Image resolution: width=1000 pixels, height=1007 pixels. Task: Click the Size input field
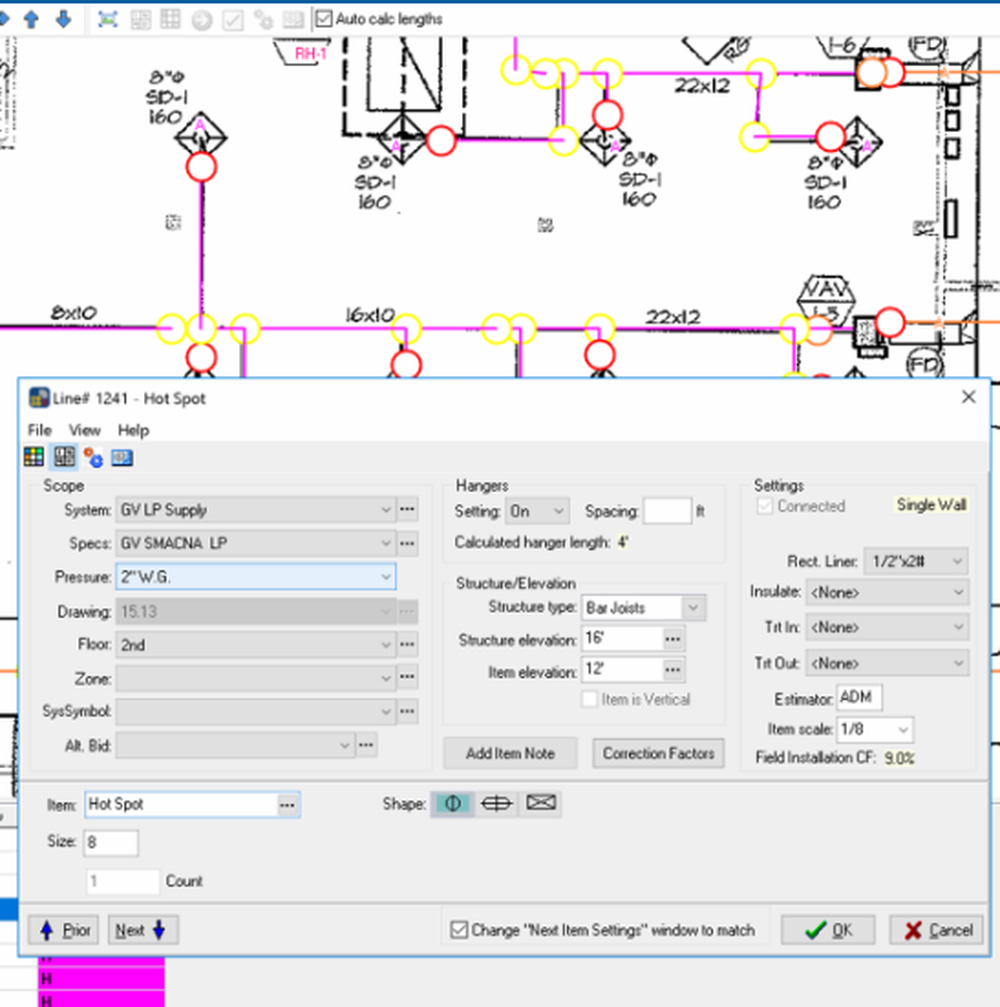110,843
